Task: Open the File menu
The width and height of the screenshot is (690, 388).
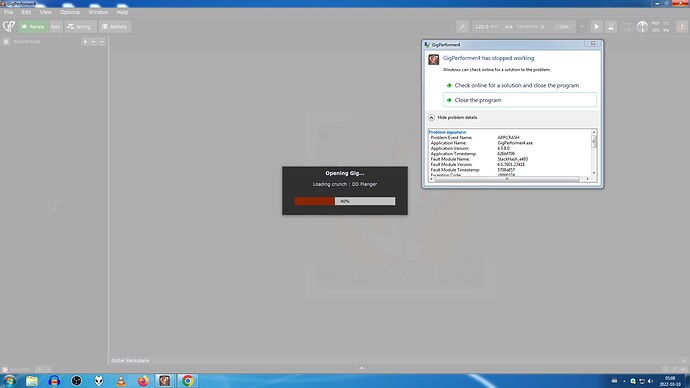Action: 9,12
